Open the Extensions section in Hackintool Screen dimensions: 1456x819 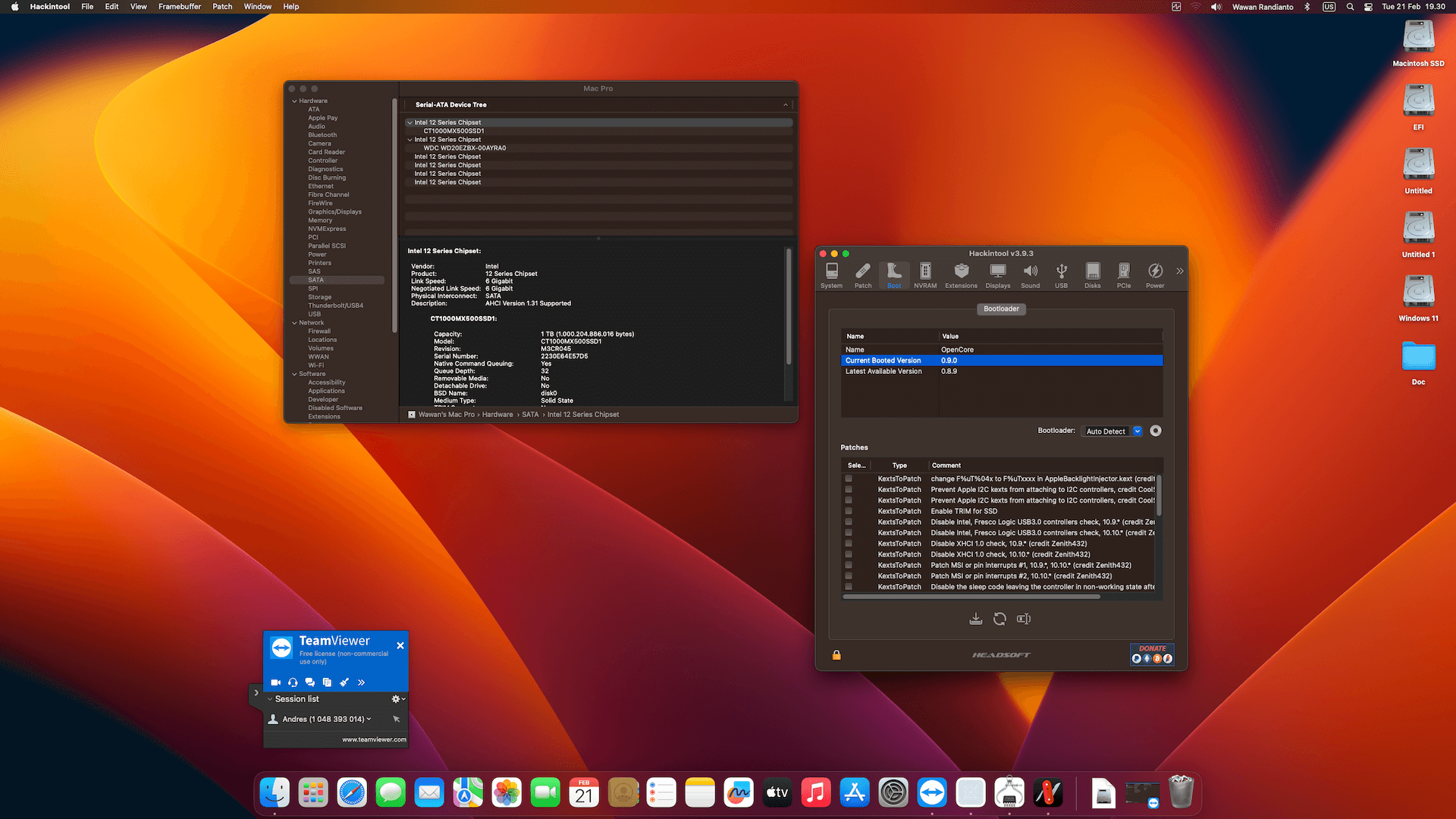961,275
